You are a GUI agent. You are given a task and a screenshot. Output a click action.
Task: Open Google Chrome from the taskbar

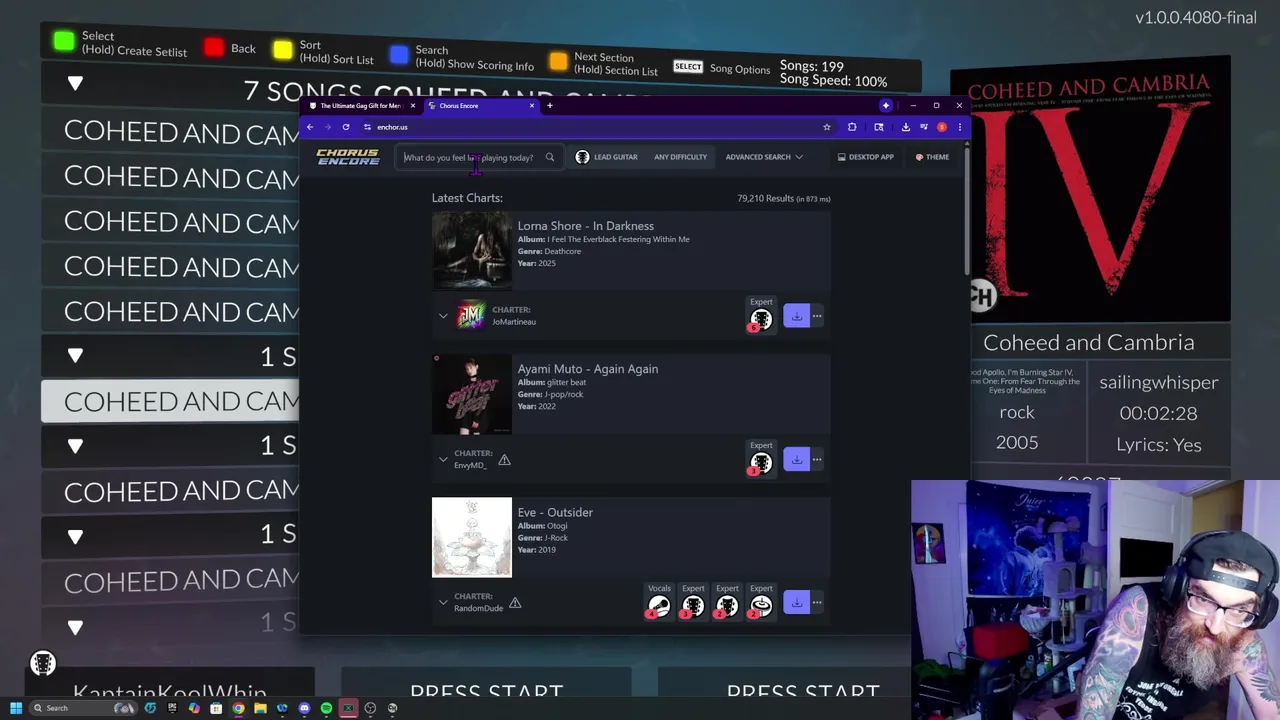pos(238,708)
